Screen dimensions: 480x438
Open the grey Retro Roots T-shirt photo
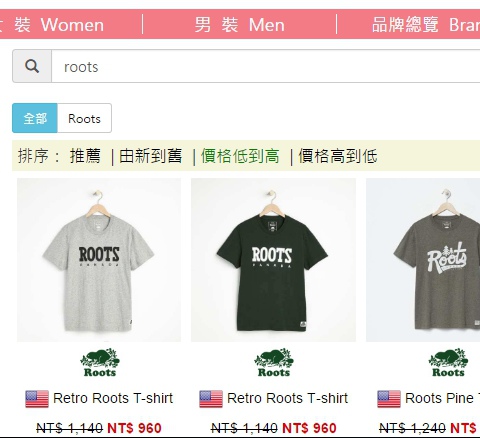tap(99, 260)
